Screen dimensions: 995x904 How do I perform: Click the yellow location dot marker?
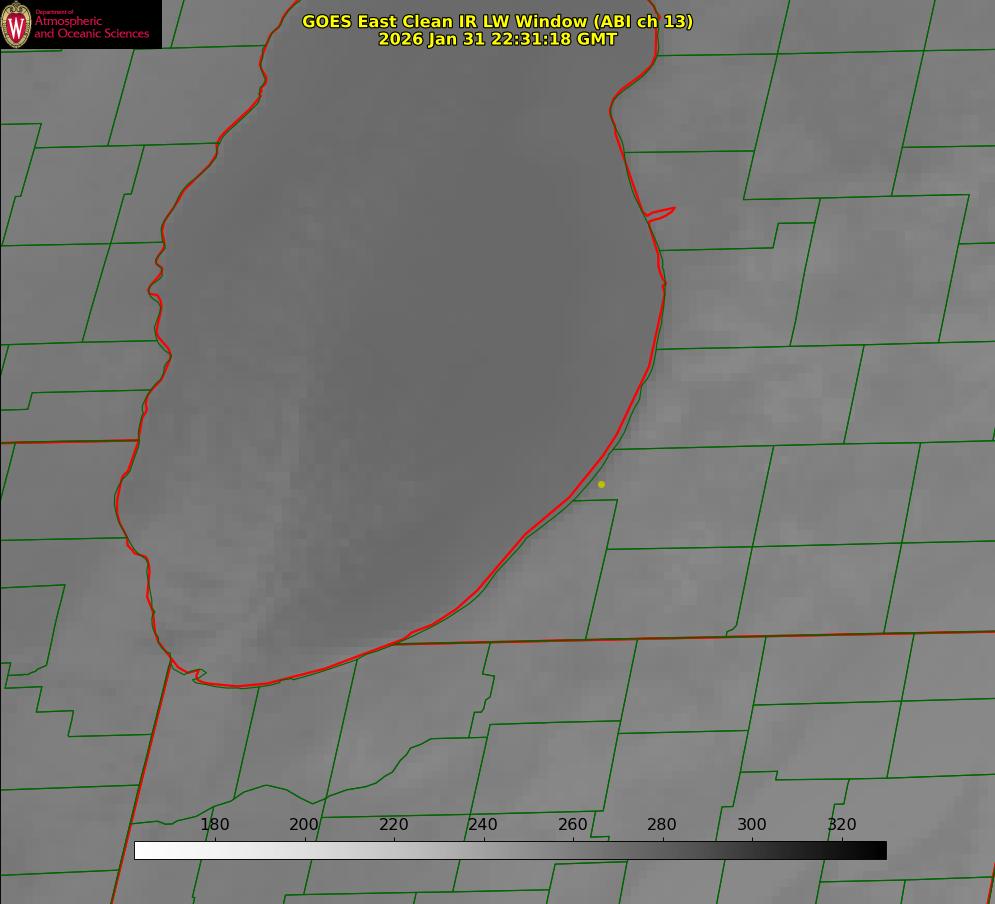(x=602, y=484)
